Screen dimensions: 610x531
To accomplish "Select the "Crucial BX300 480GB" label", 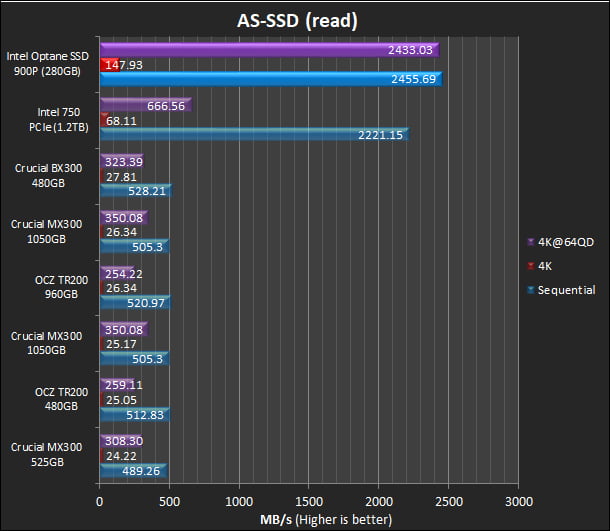I will [48, 175].
